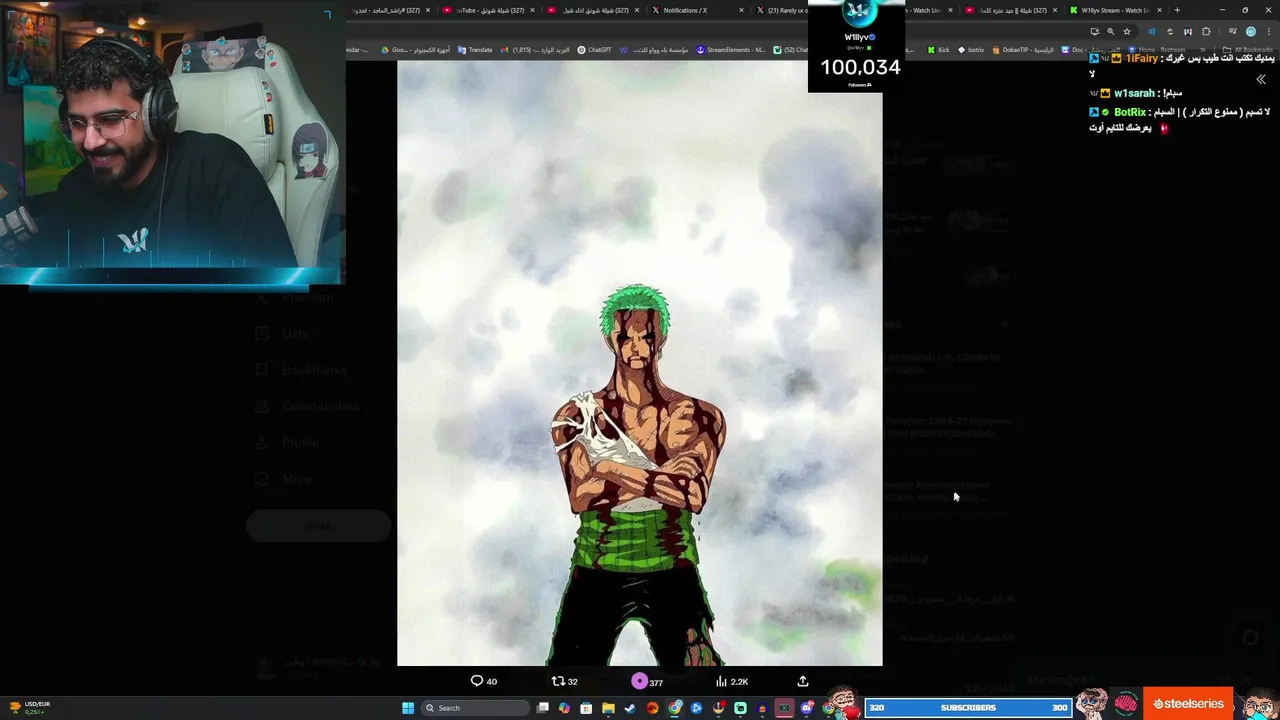Viewport: 1280px width, 720px height.
Task: Click the SteelSeries banner
Action: 1188,704
